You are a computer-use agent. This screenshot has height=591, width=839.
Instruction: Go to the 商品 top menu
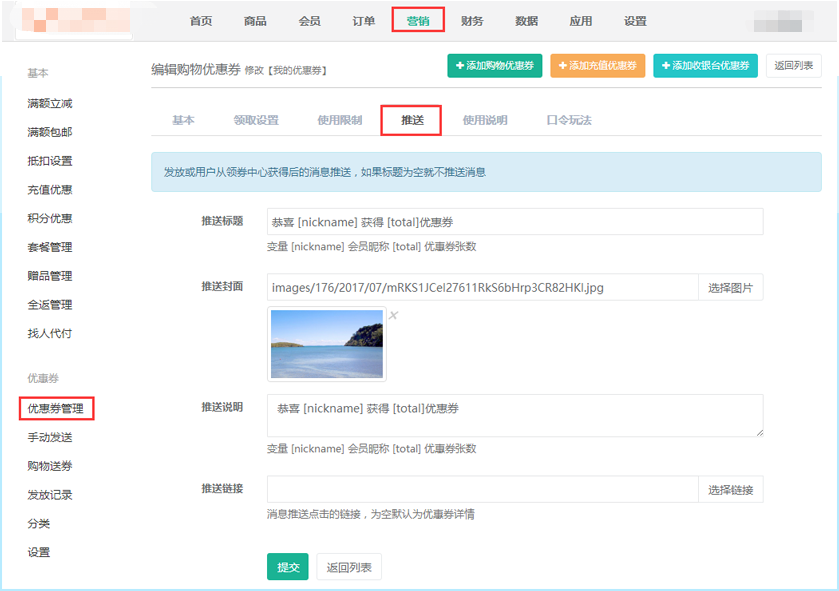click(255, 21)
